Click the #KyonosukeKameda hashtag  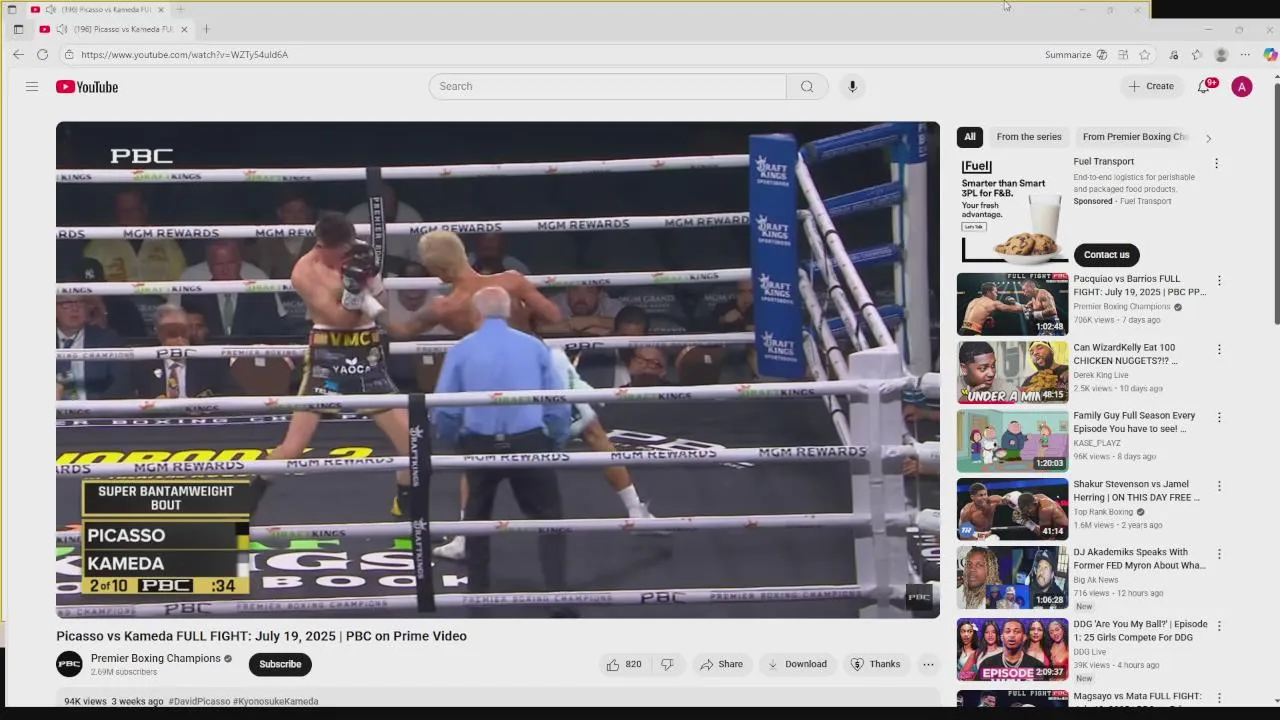pyautogui.click(x=276, y=701)
